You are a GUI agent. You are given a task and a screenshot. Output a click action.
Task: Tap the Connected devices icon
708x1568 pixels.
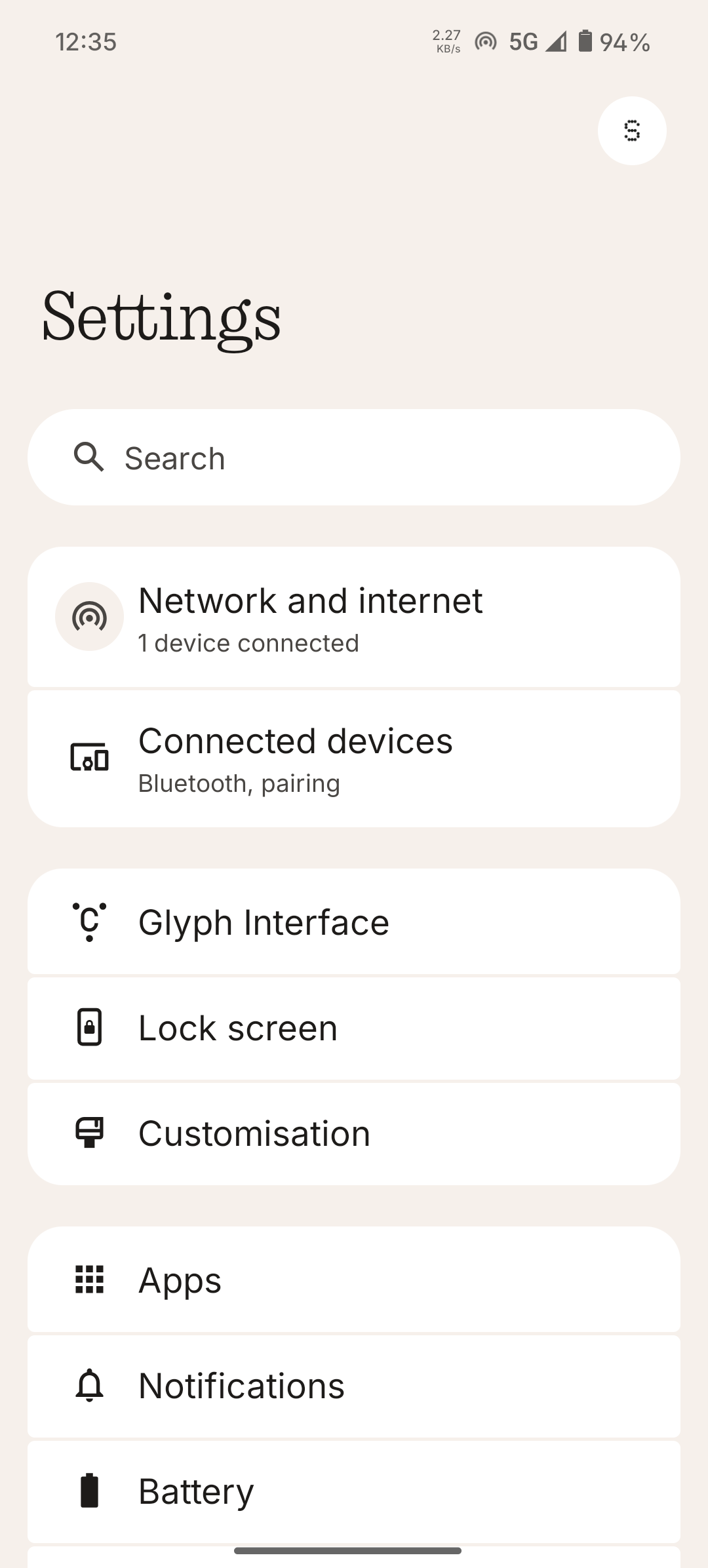coord(89,758)
